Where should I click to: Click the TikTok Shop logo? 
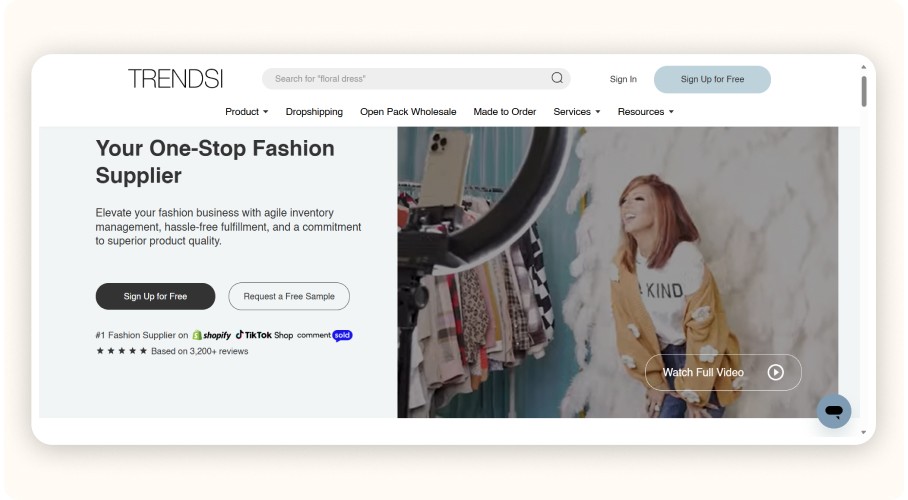coord(264,335)
